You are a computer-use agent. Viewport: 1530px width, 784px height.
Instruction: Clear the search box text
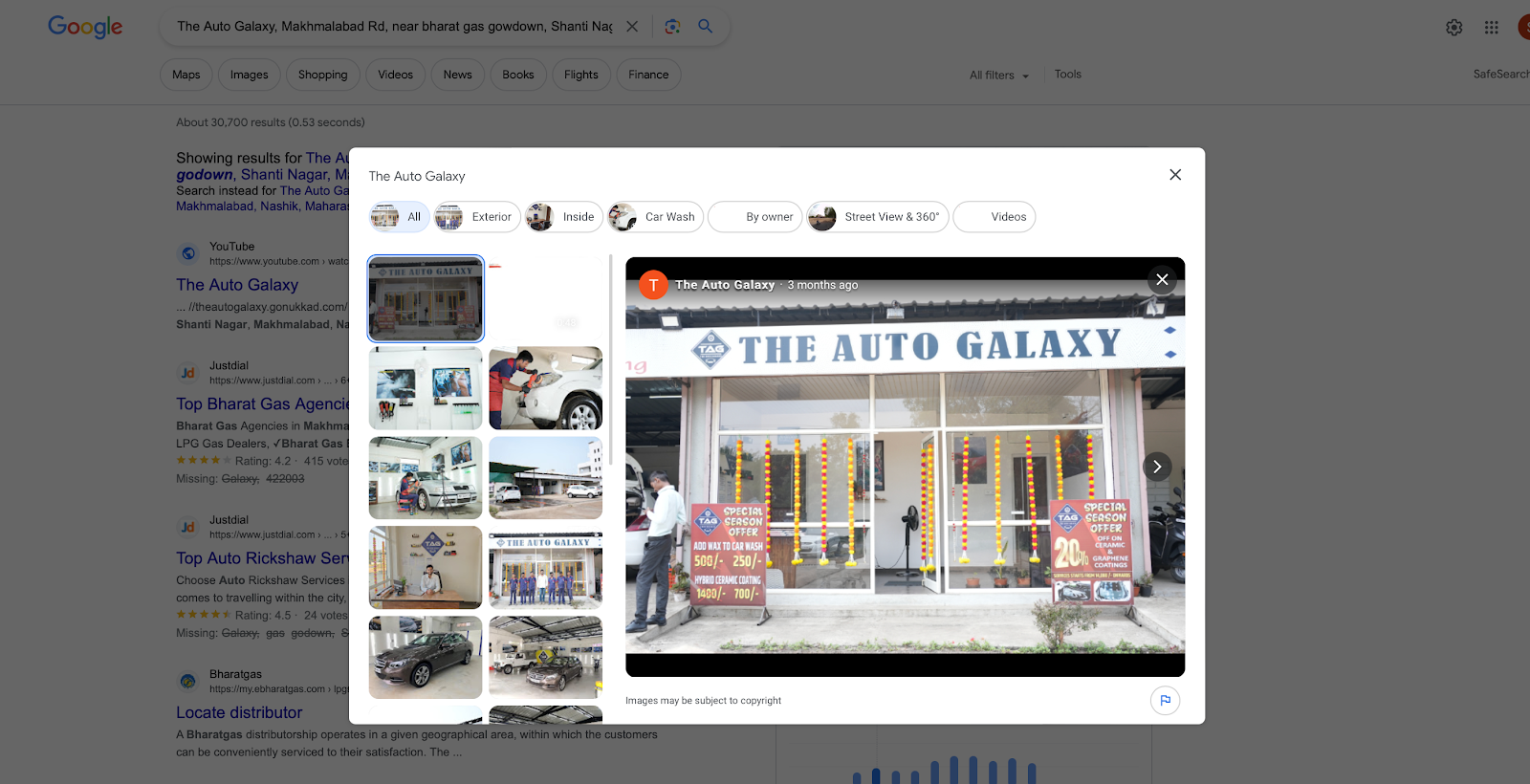pos(632,27)
